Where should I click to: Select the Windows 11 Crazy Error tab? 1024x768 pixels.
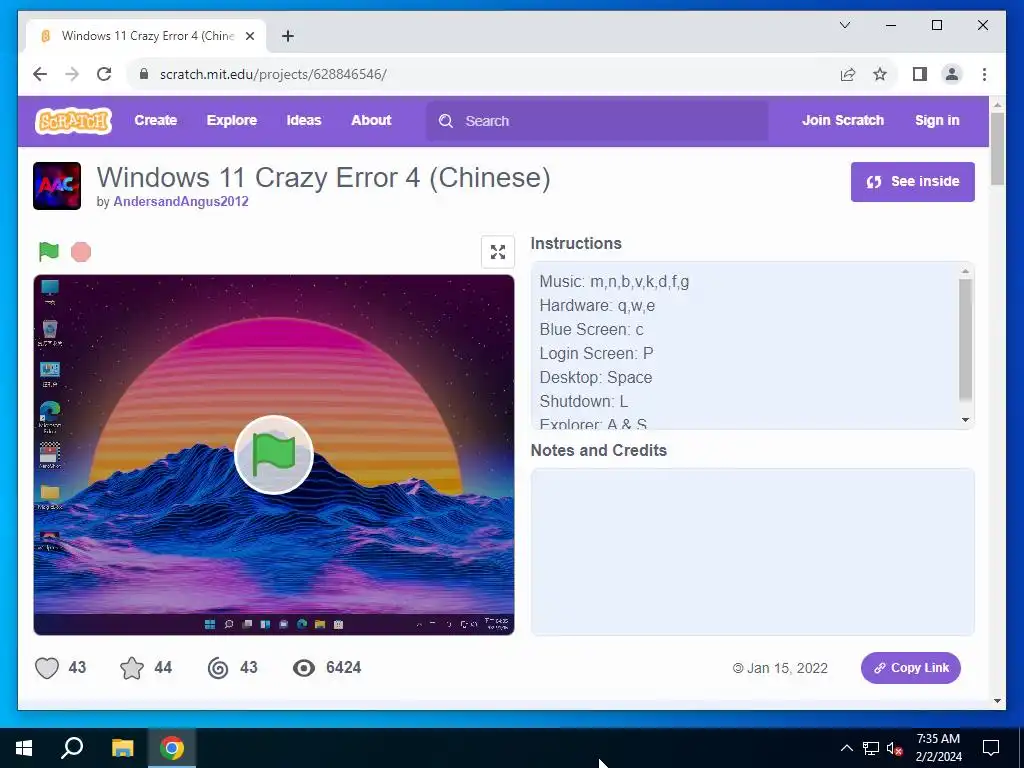tap(146, 36)
